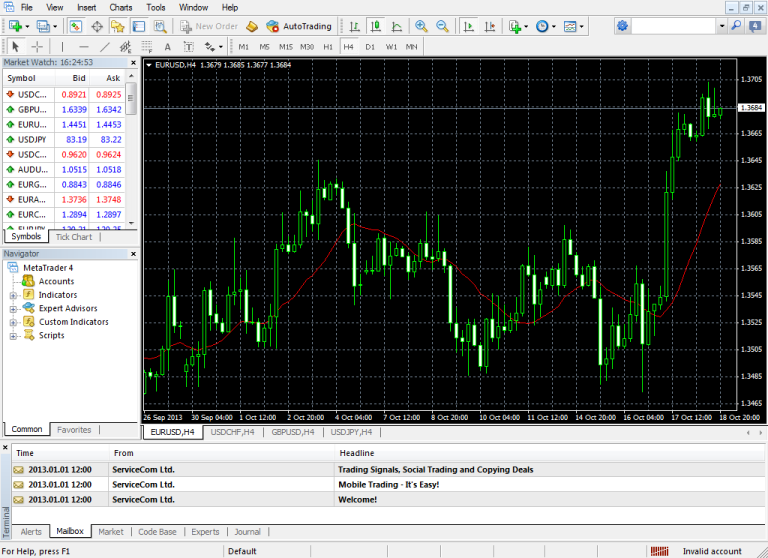The width and height of the screenshot is (768, 558).
Task: Toggle the Navigator folder-star icon
Action: 118,26
